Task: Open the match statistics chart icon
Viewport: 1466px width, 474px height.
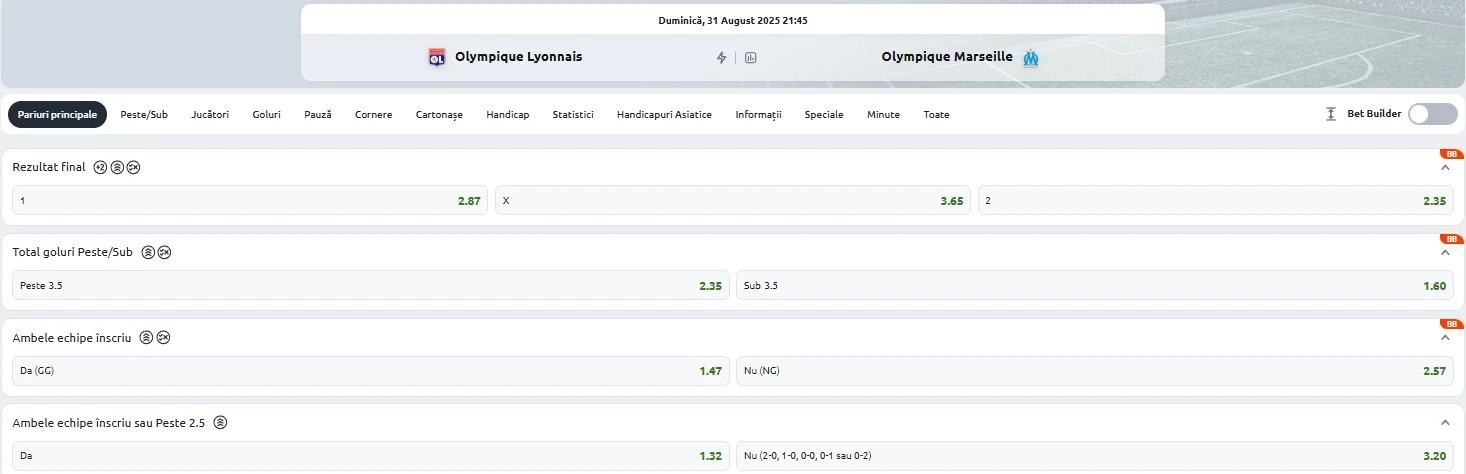Action: tap(751, 58)
